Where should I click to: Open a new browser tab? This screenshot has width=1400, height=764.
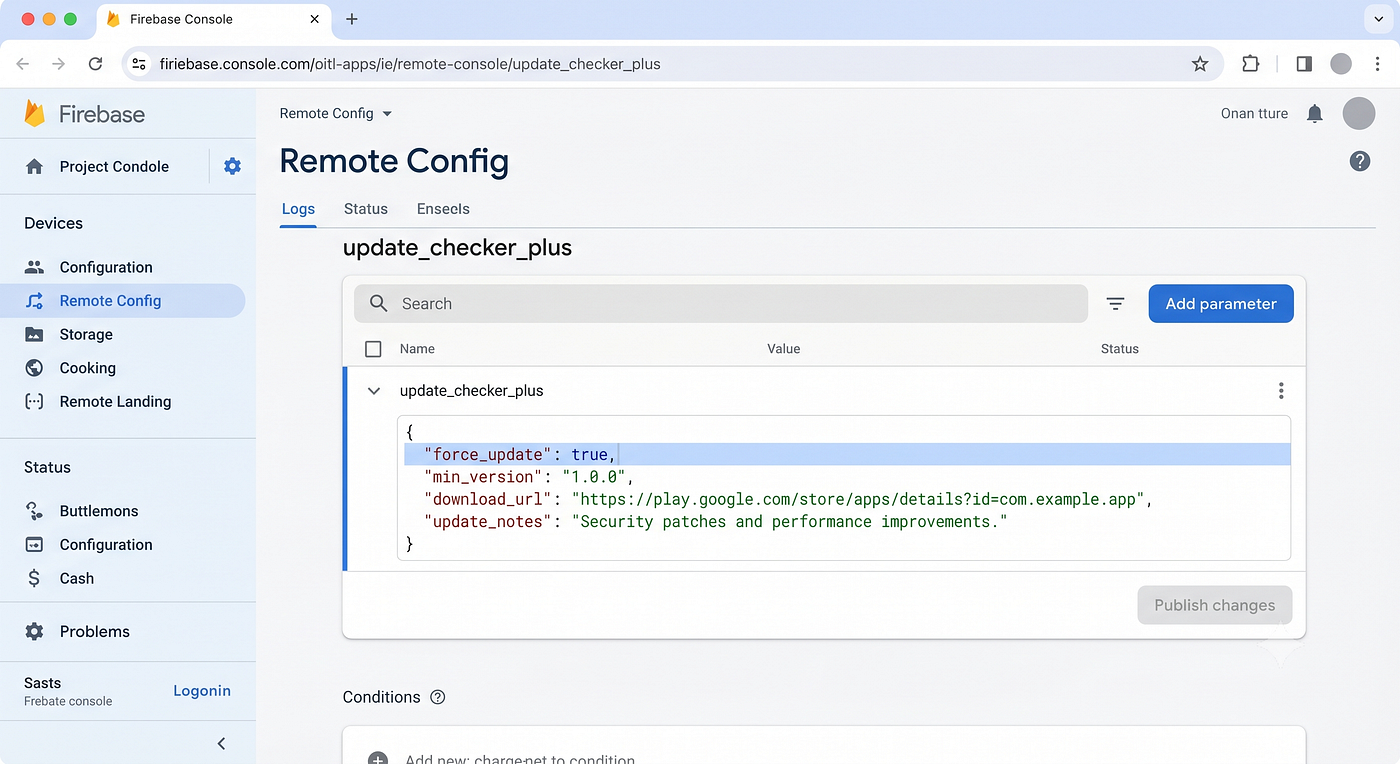(352, 19)
